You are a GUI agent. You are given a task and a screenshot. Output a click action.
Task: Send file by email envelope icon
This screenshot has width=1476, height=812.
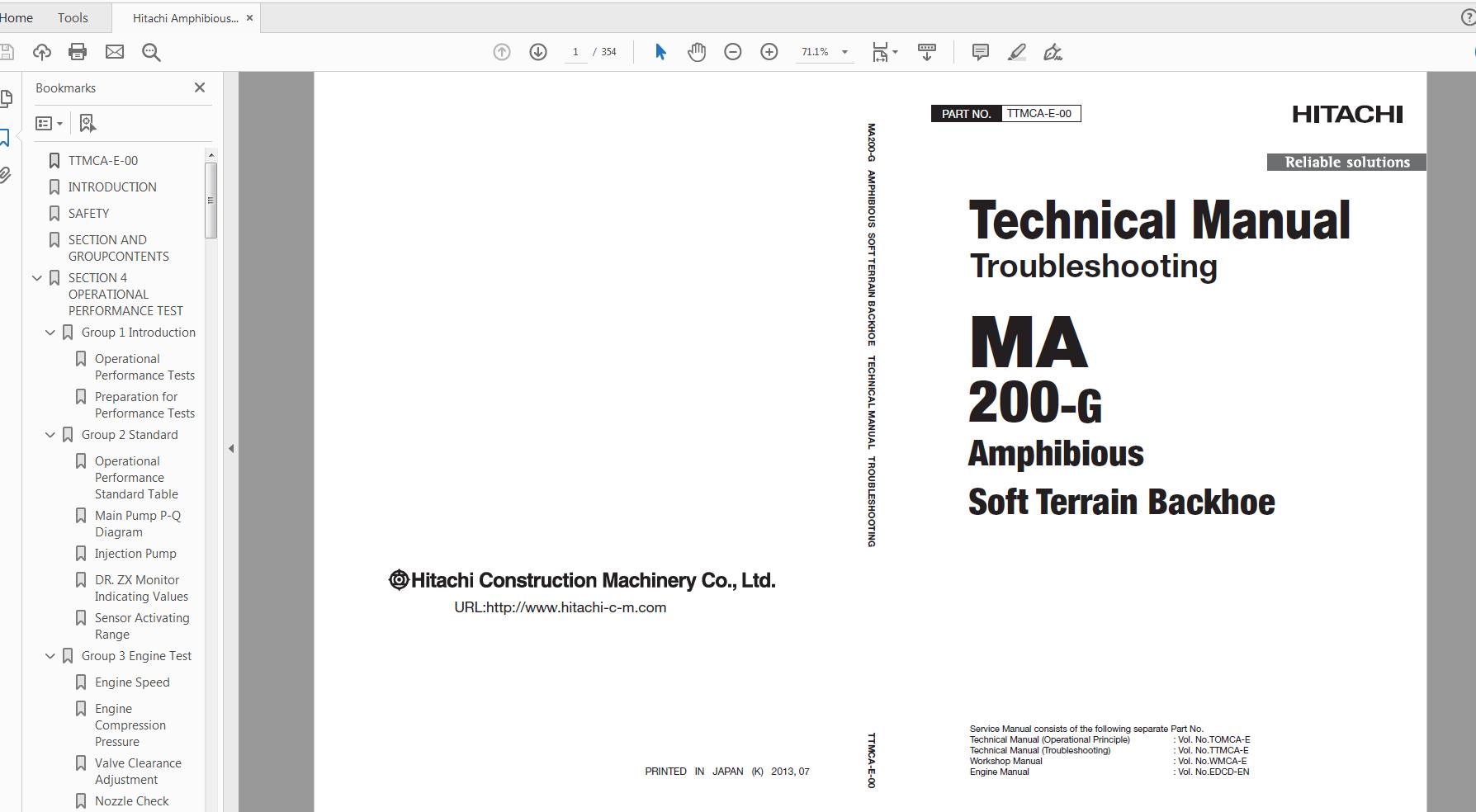115,52
